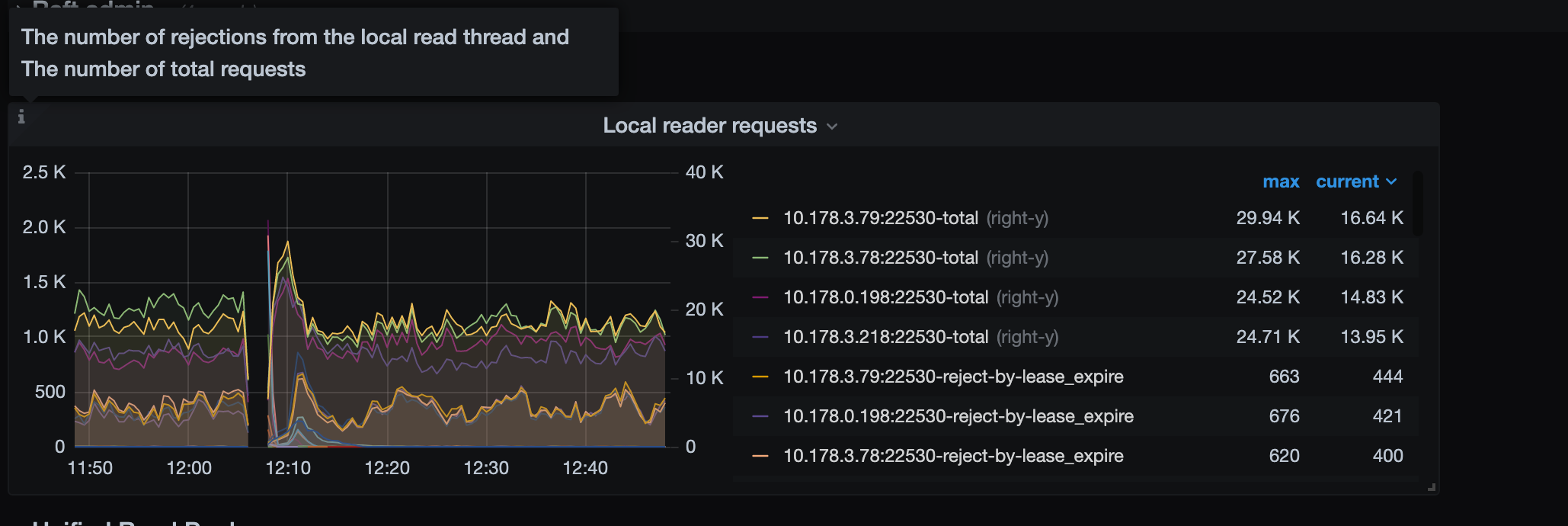The image size is (1568, 526).
Task: Toggle the 10.178.3.78:22530-total series
Action: pyautogui.click(x=880, y=258)
